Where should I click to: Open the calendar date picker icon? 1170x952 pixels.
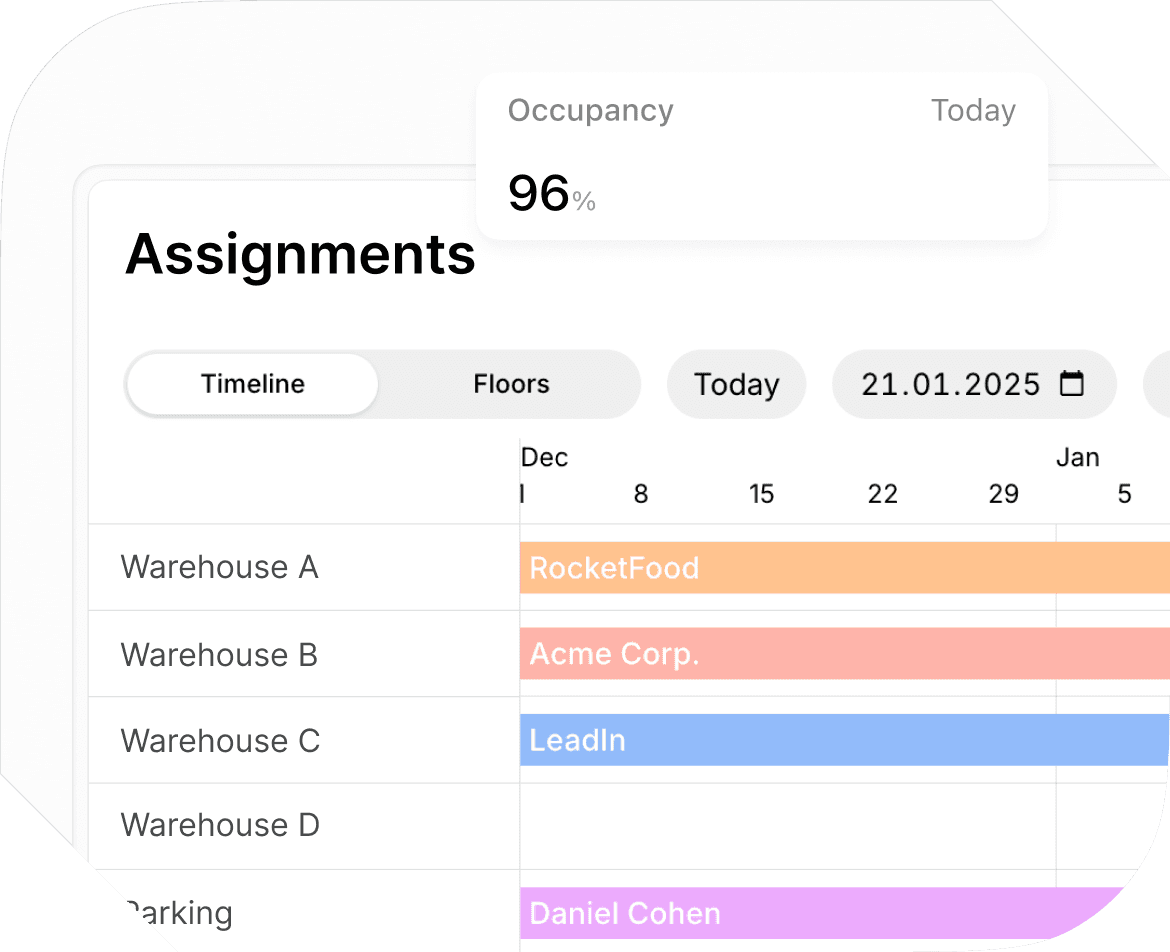coord(1074,383)
